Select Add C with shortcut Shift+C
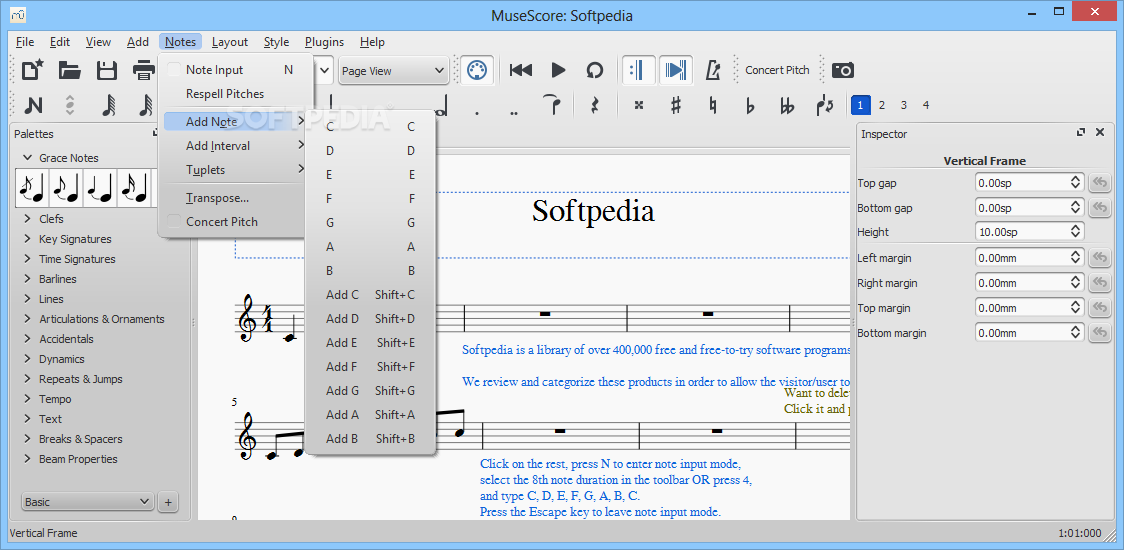This screenshot has width=1124, height=550. pyautogui.click(x=371, y=295)
